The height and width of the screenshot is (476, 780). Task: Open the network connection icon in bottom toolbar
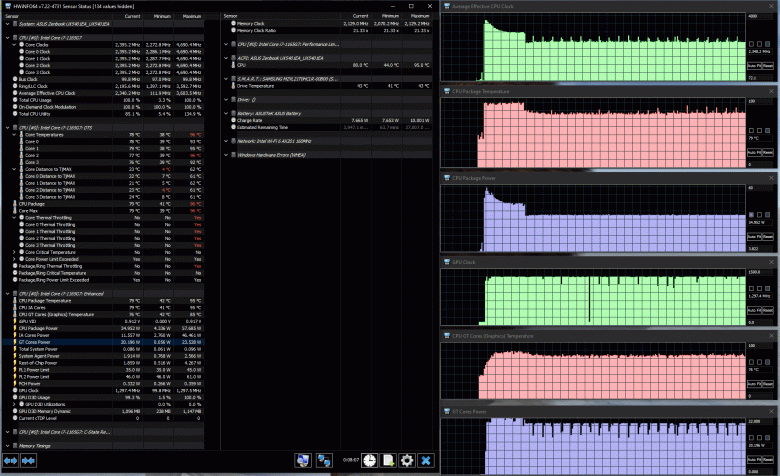tap(324, 461)
